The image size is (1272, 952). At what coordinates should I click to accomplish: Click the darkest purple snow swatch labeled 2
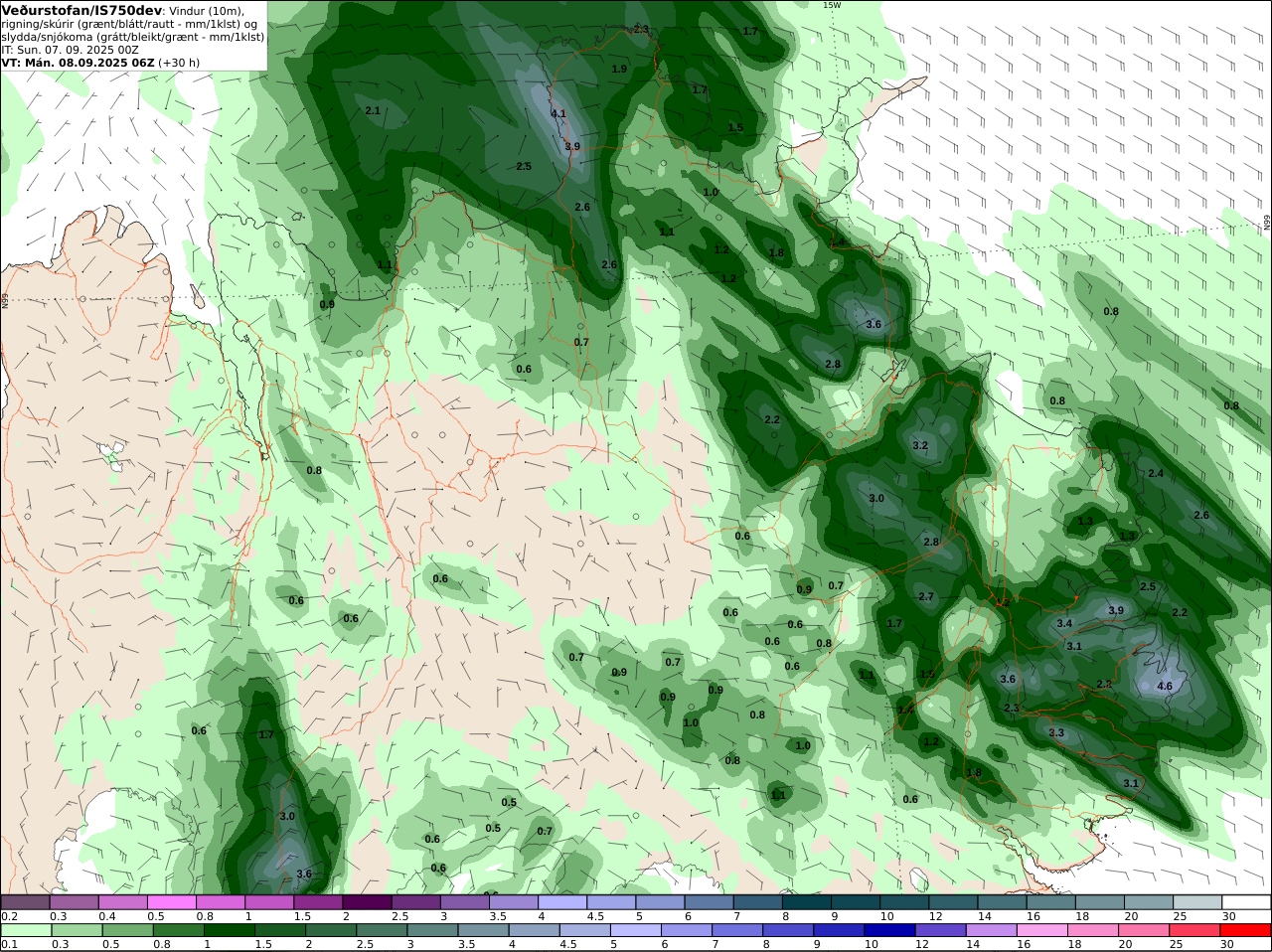367,901
